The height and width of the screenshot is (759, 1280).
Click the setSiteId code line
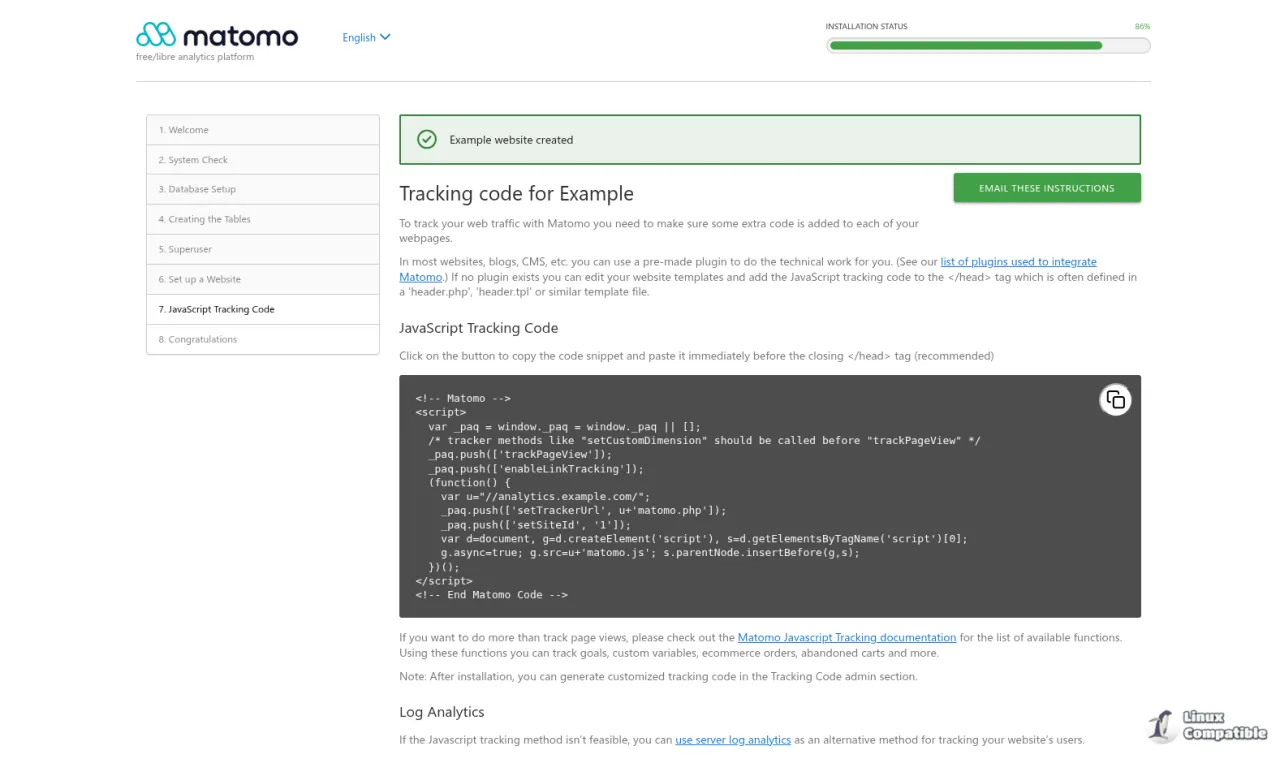(535, 524)
